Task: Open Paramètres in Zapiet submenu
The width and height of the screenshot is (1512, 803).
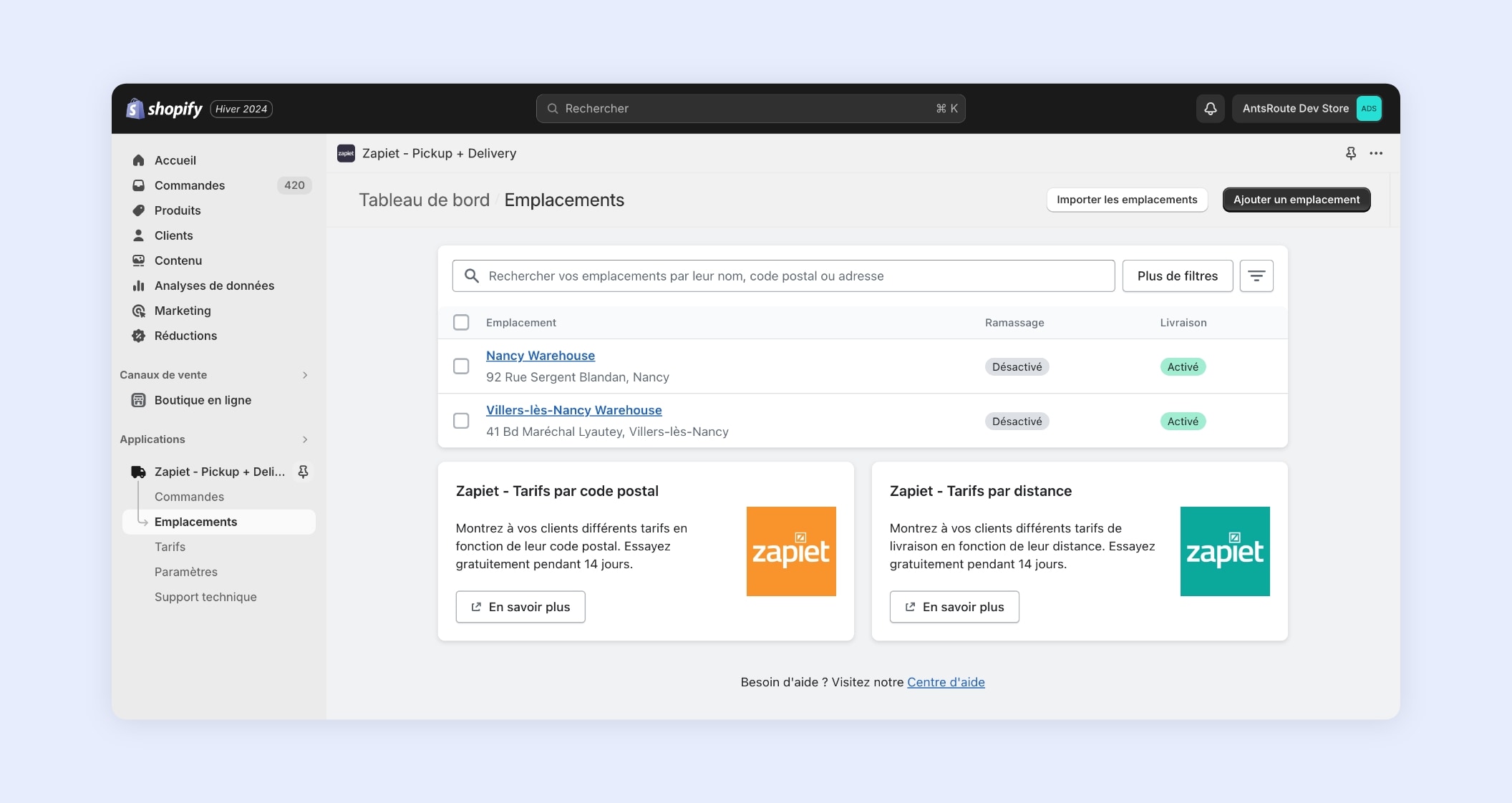Action: tap(185, 572)
